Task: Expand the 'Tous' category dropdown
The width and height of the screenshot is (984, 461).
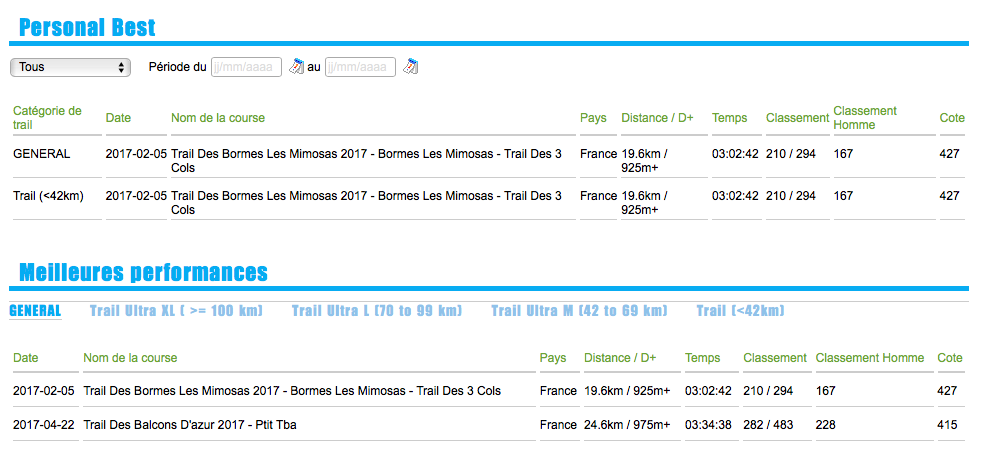Action: pos(70,67)
